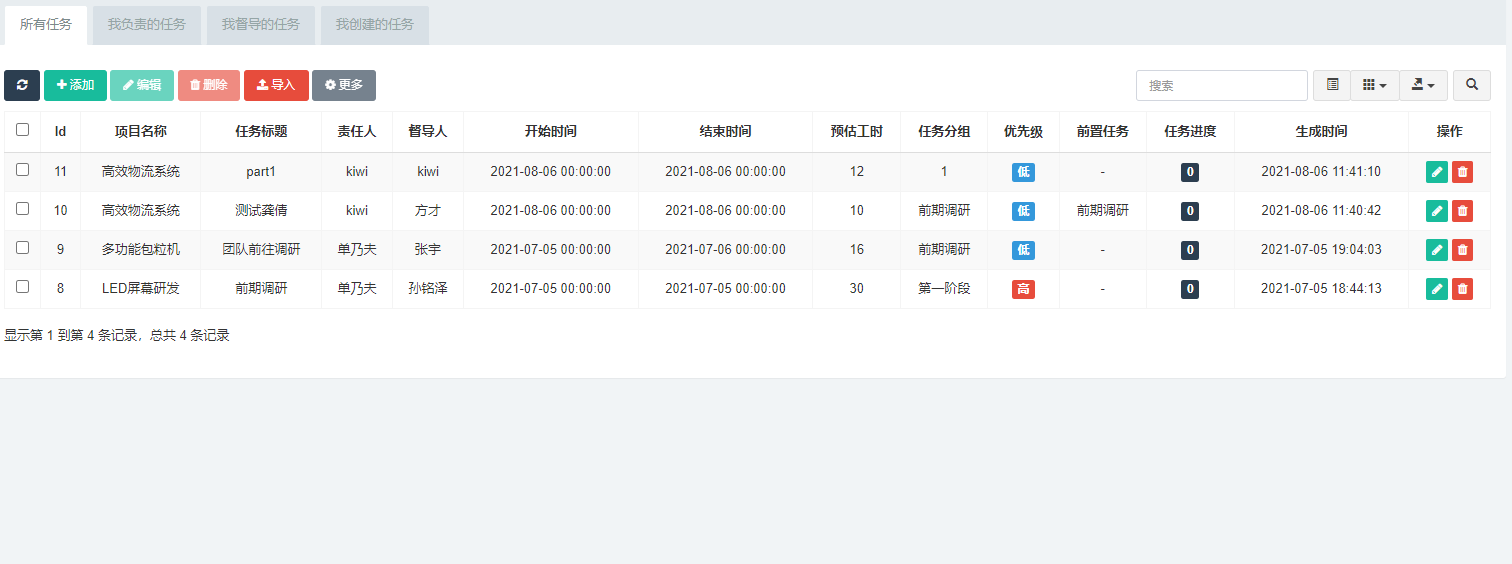Sort by 生成时间 column header
Viewport: 1512px width, 564px height.
[1321, 131]
